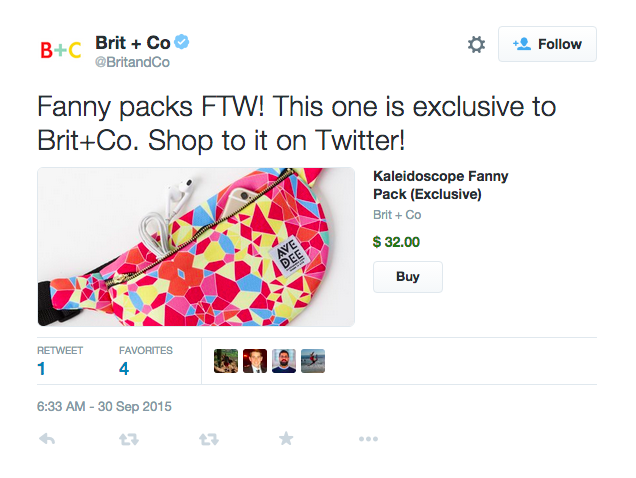Click the blue verified badge
Viewport: 636px width, 478px height.
[x=183, y=42]
